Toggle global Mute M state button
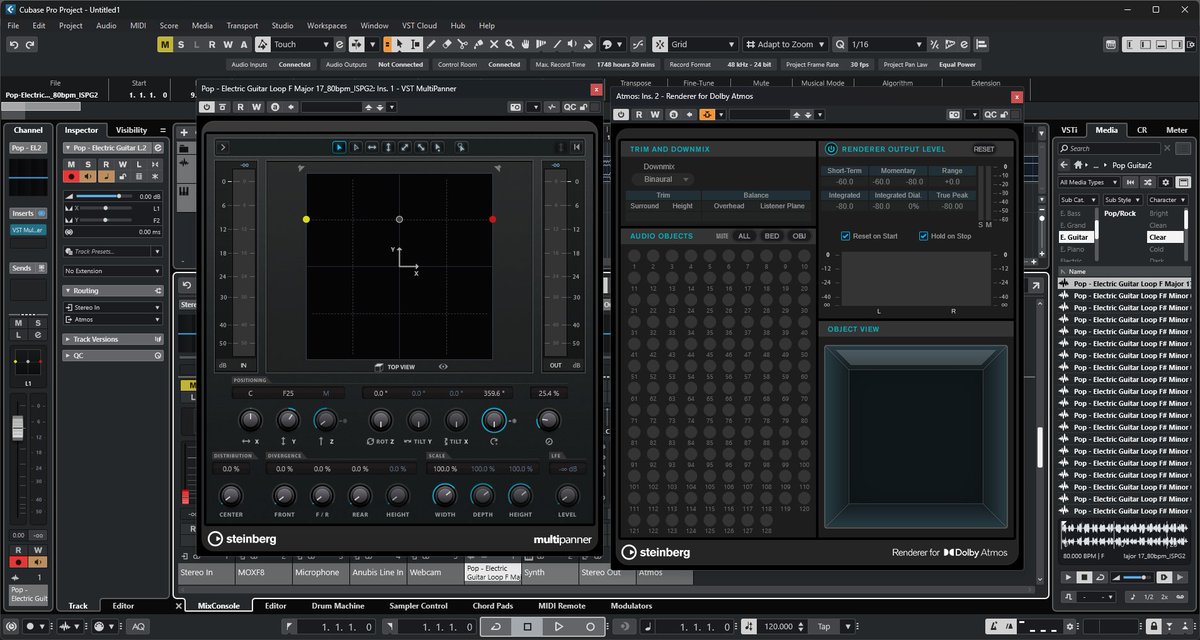Image resolution: width=1200 pixels, height=640 pixels. click(x=165, y=44)
